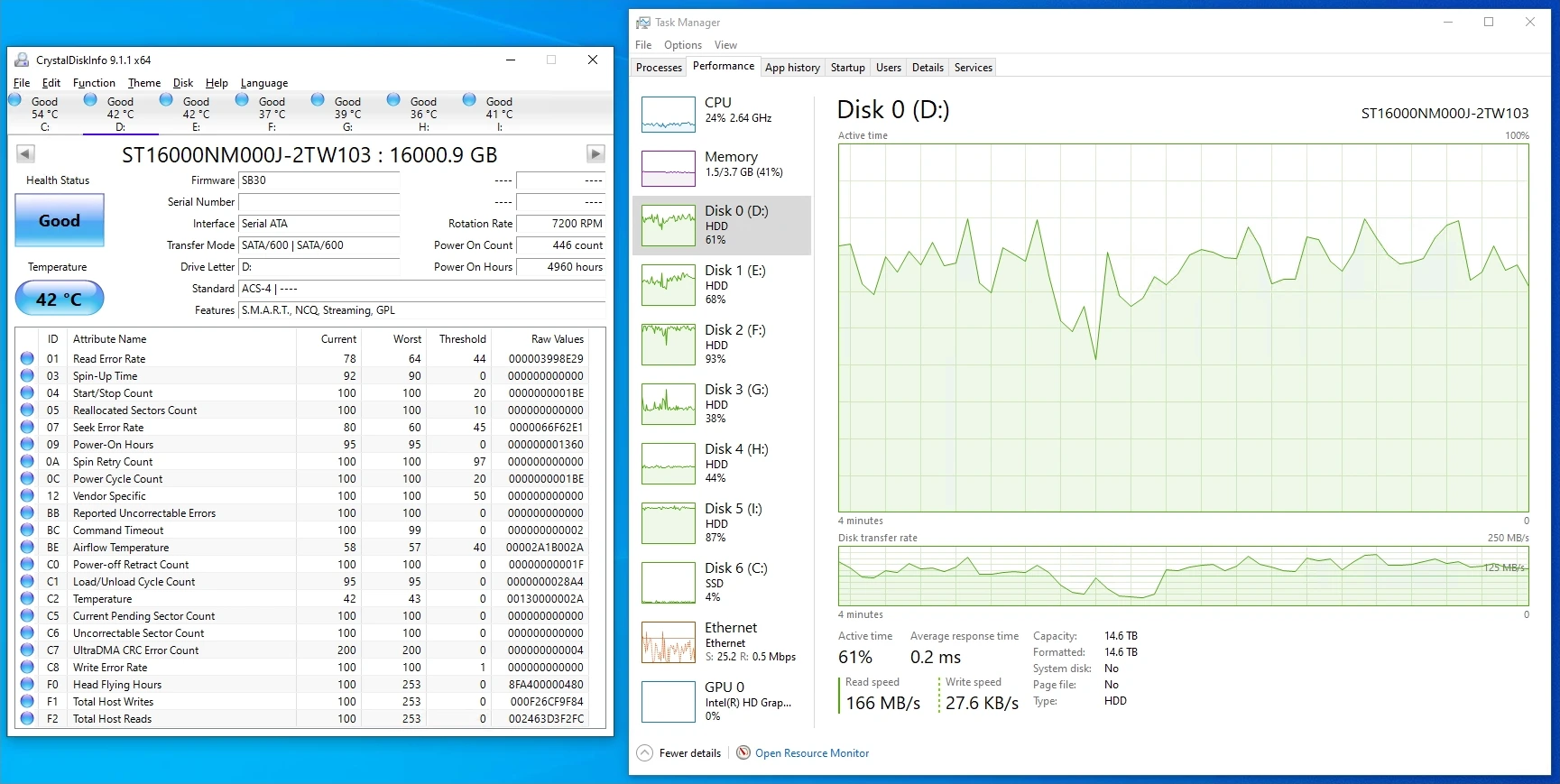Click the next disk arrow in CrystalDiskInfo
Screen dimensions: 1560x784
(595, 154)
